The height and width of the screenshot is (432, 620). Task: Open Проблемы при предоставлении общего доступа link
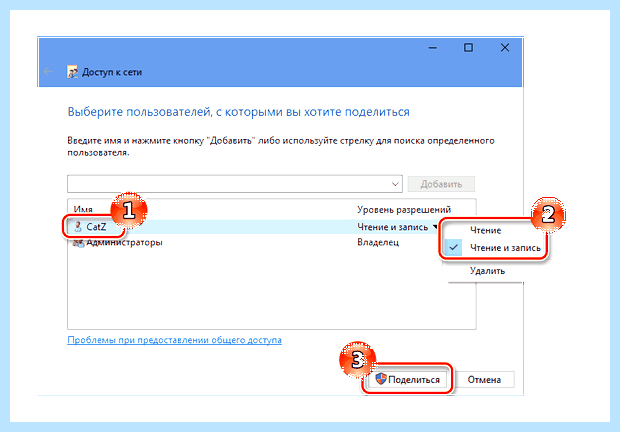click(x=174, y=340)
